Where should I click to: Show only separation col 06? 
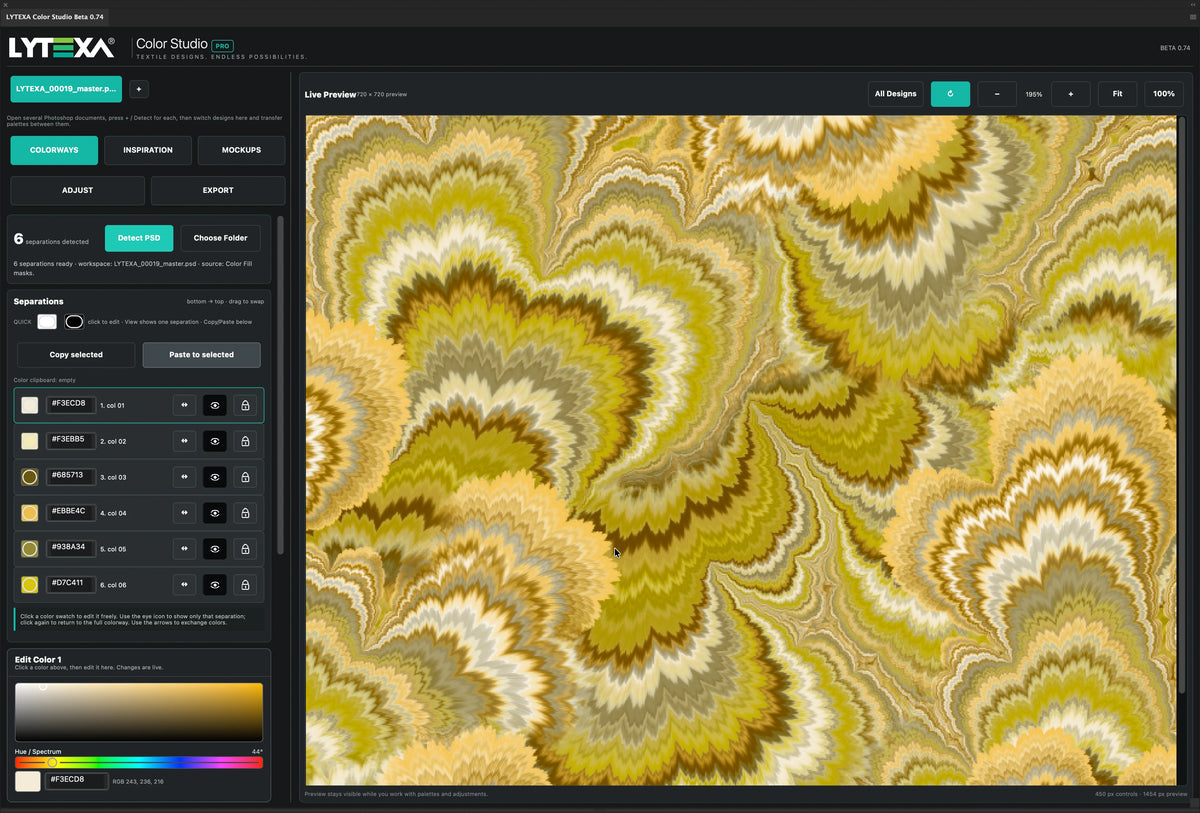(215, 585)
